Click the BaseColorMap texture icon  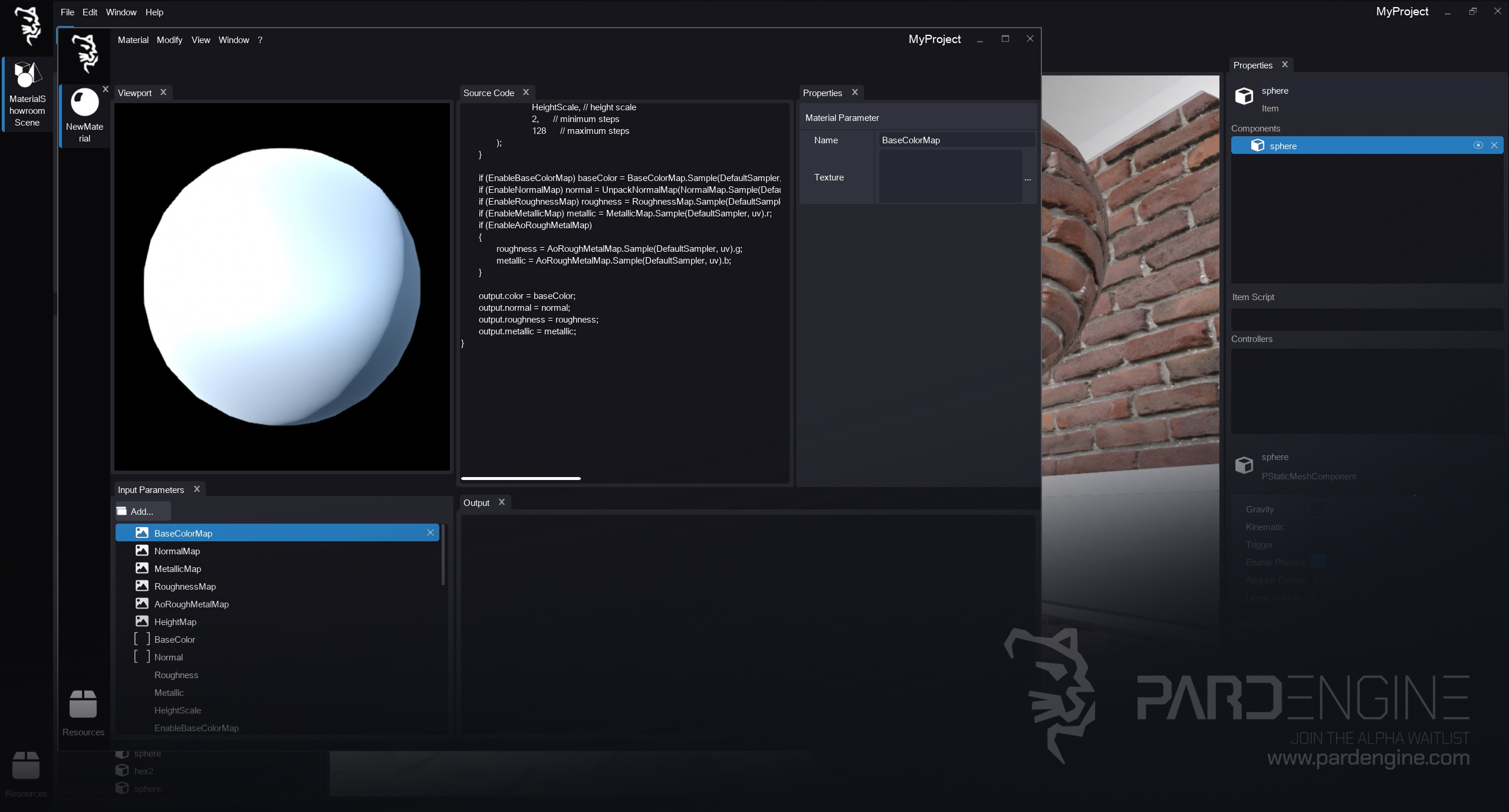coord(142,532)
